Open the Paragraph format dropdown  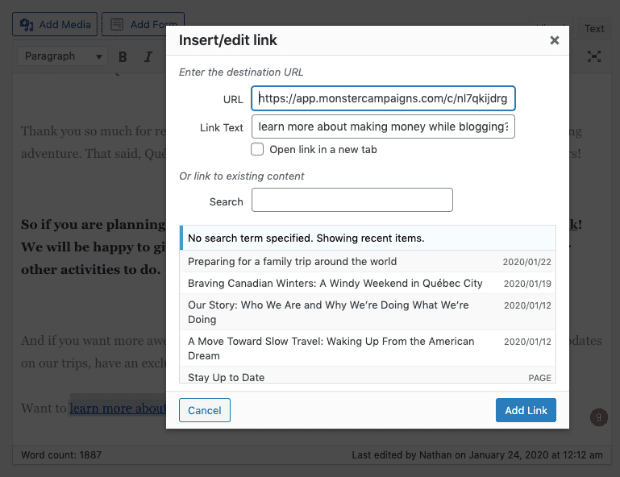[x=62, y=57]
